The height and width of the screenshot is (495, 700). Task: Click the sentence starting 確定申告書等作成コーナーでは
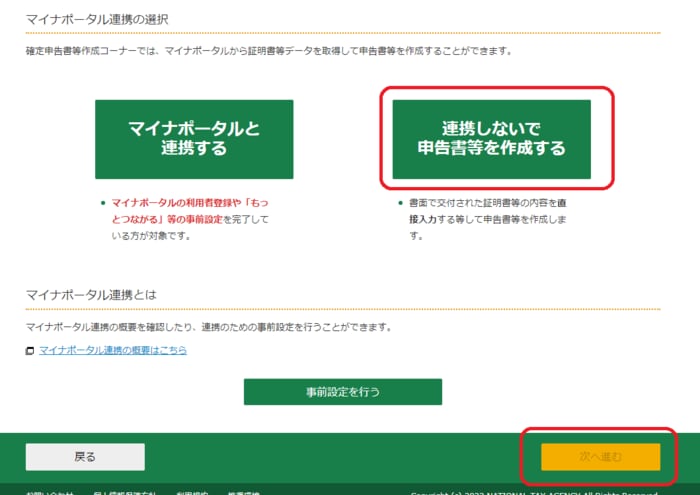point(269,51)
